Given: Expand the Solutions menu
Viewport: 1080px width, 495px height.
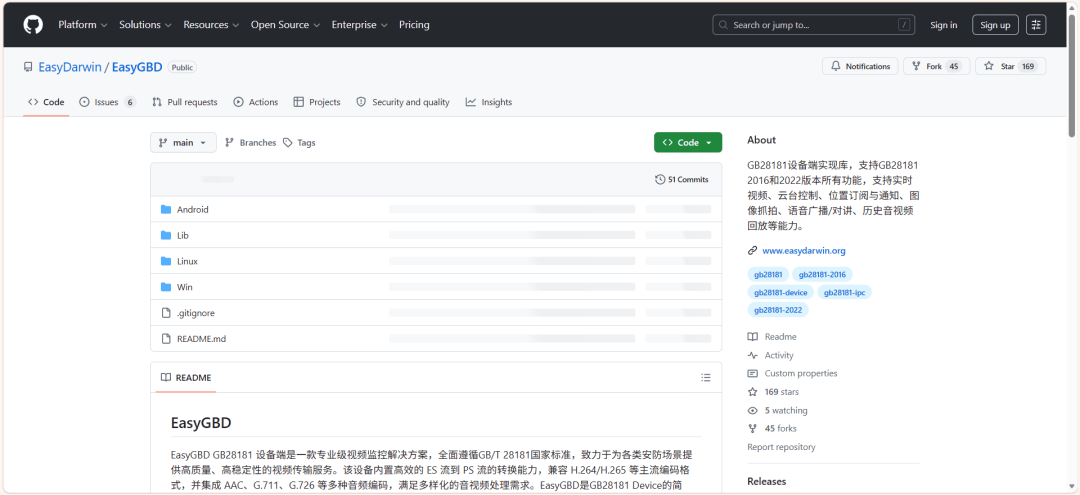Looking at the screenshot, I should click(x=145, y=25).
